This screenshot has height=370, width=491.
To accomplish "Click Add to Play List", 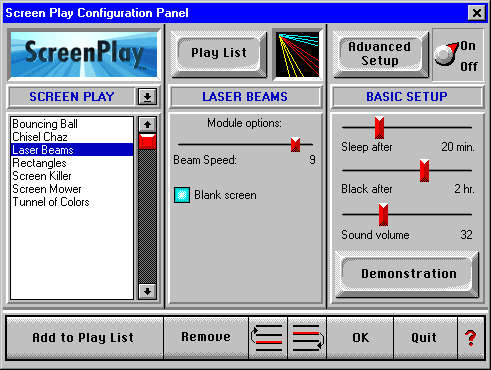I will [x=84, y=338].
